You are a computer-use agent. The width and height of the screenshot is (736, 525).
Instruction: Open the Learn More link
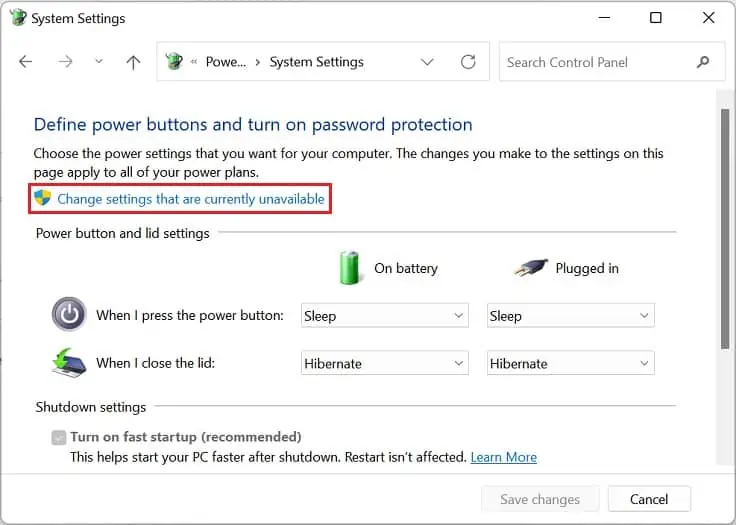tap(504, 457)
